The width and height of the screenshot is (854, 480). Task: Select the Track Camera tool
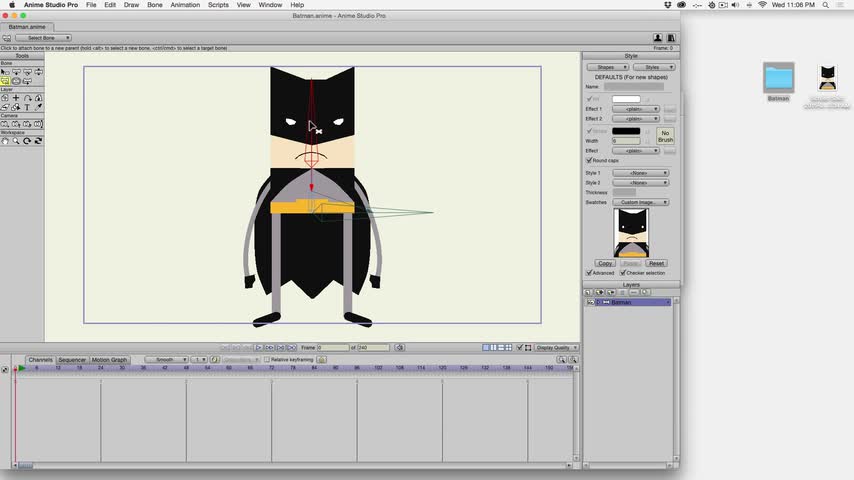[5, 124]
